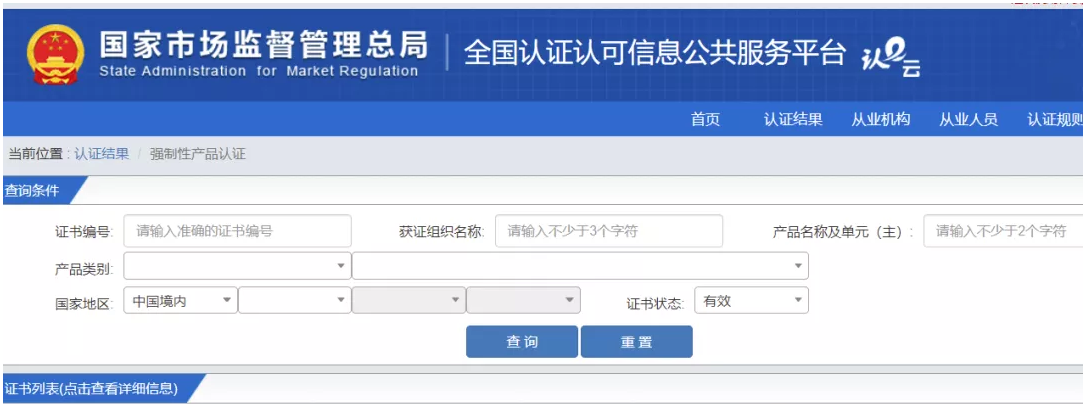Screen dimensions: 1083x404
Task: Open the wide 产品类别 sub-category dropdown
Action: click(x=580, y=266)
